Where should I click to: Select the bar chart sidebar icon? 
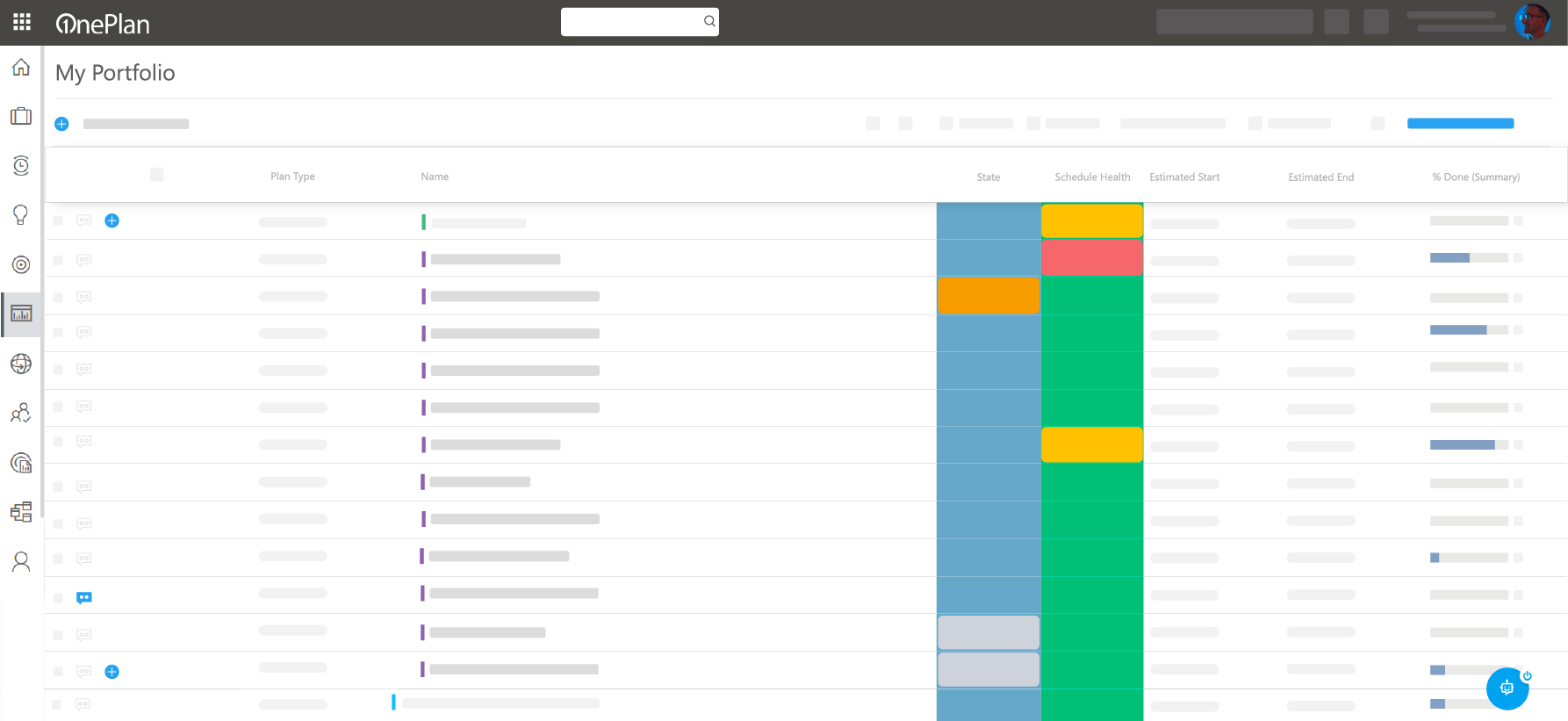(21, 314)
